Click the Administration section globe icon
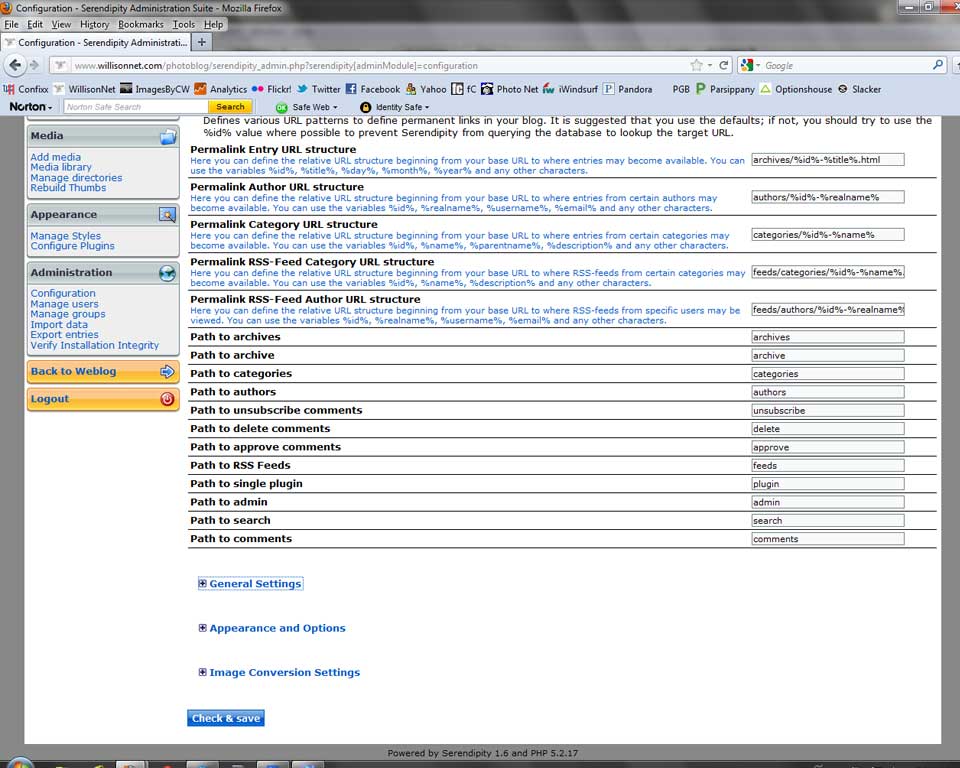The width and height of the screenshot is (960, 768). pos(167,273)
